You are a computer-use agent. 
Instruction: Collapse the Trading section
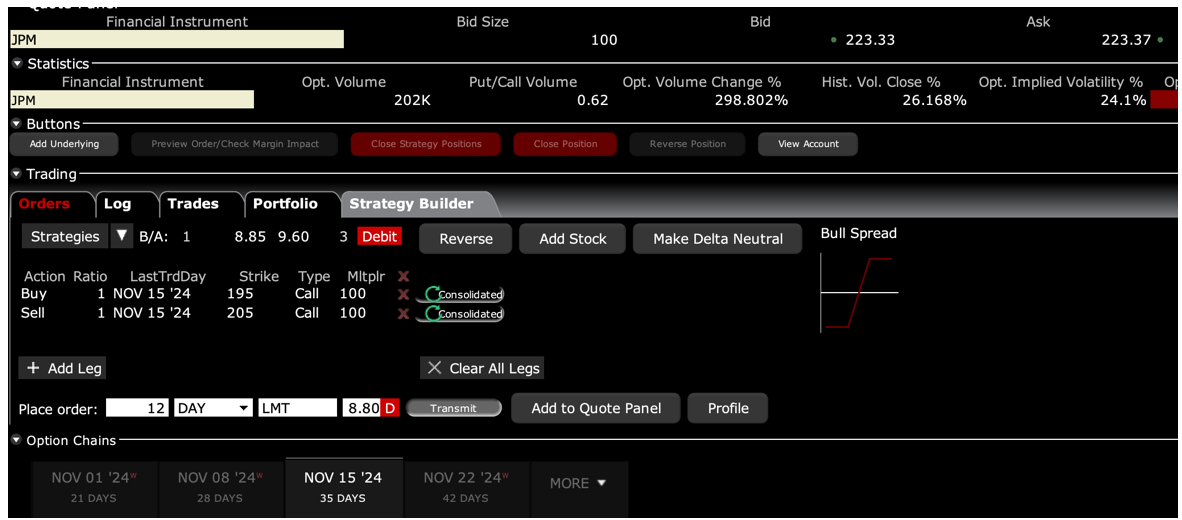[x=17, y=174]
